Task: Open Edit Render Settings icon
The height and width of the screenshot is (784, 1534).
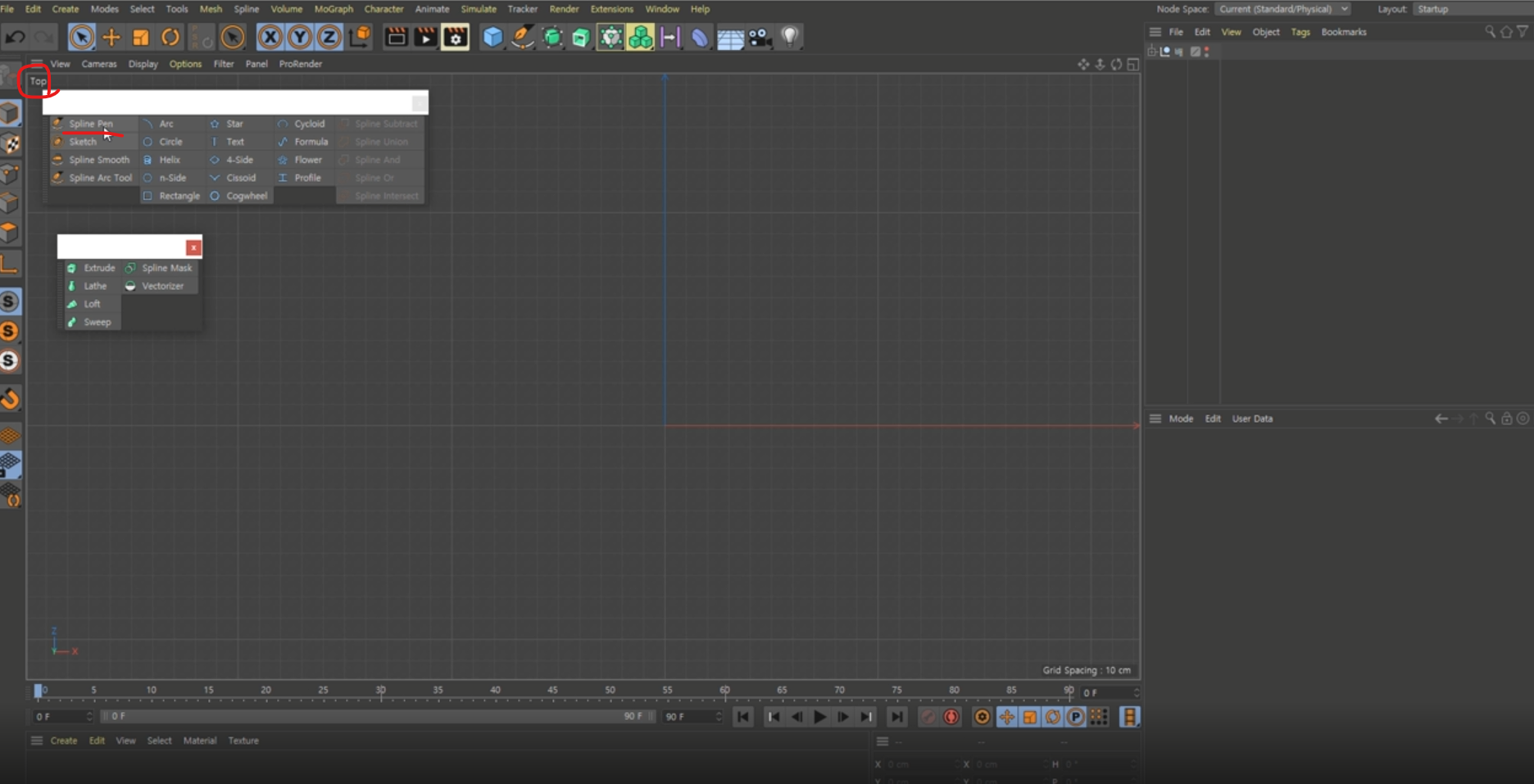Action: point(456,37)
